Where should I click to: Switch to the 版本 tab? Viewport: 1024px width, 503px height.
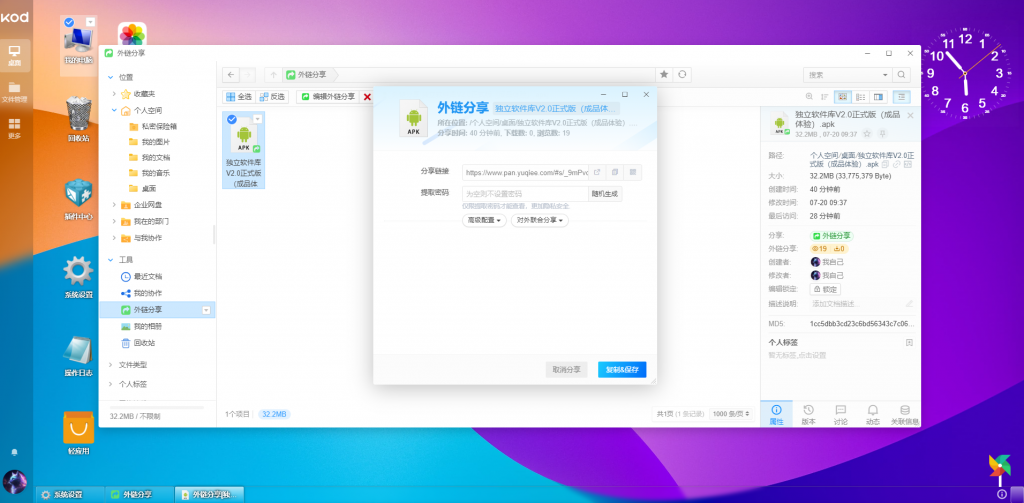(x=808, y=414)
